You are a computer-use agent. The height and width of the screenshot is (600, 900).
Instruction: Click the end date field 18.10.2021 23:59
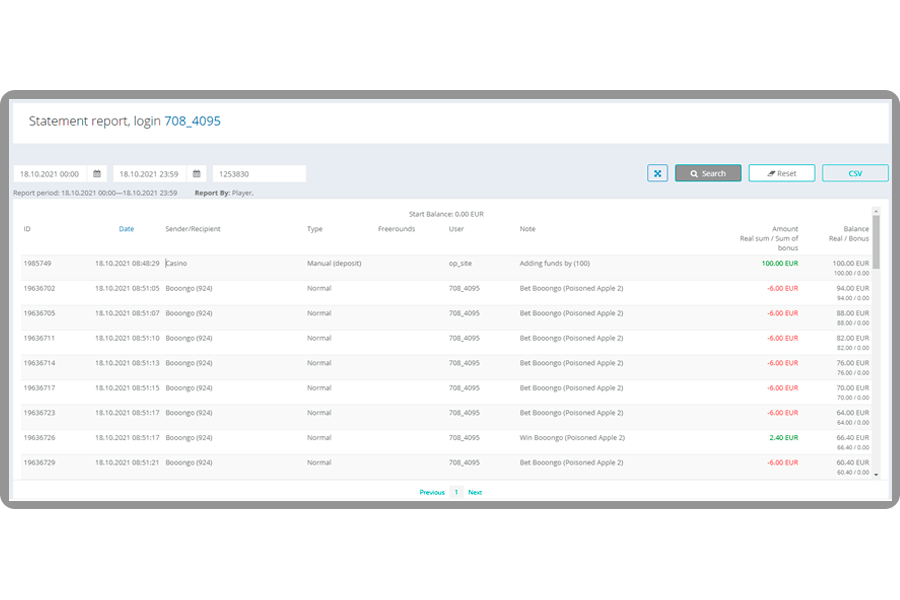point(150,174)
